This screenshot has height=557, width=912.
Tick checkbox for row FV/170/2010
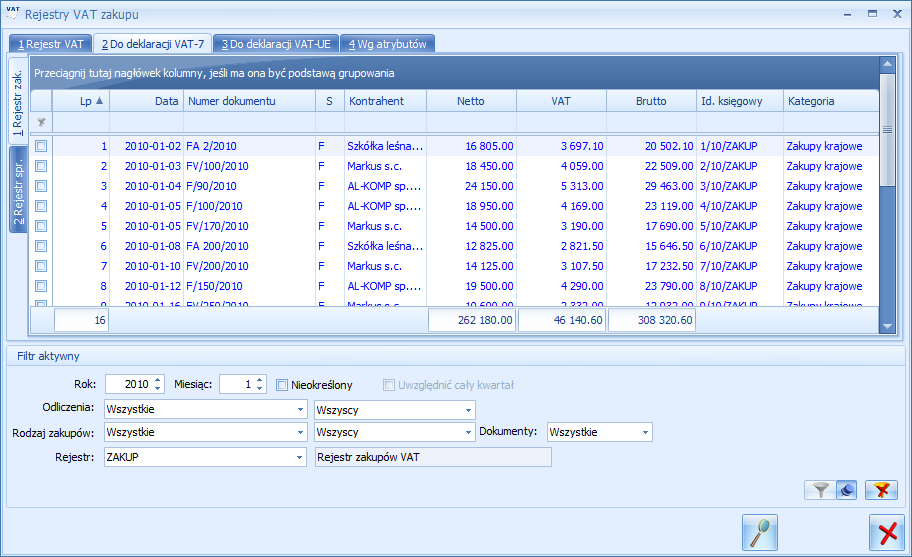pos(41,226)
